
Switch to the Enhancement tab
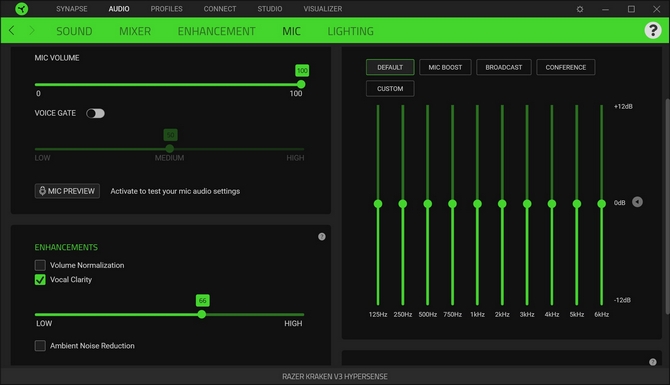pyautogui.click(x=217, y=31)
